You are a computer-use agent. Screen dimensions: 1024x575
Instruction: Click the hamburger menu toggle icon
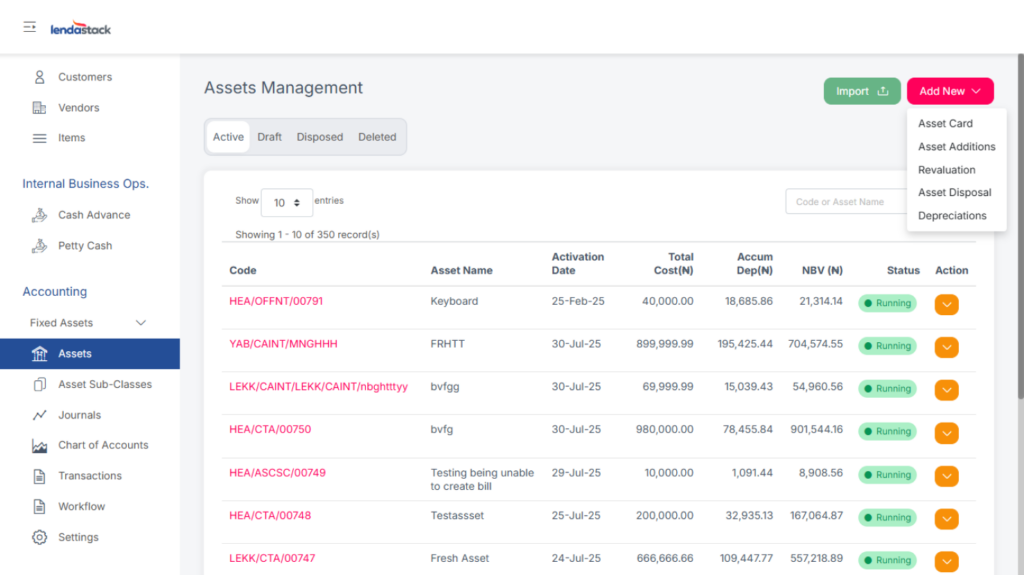coord(30,27)
